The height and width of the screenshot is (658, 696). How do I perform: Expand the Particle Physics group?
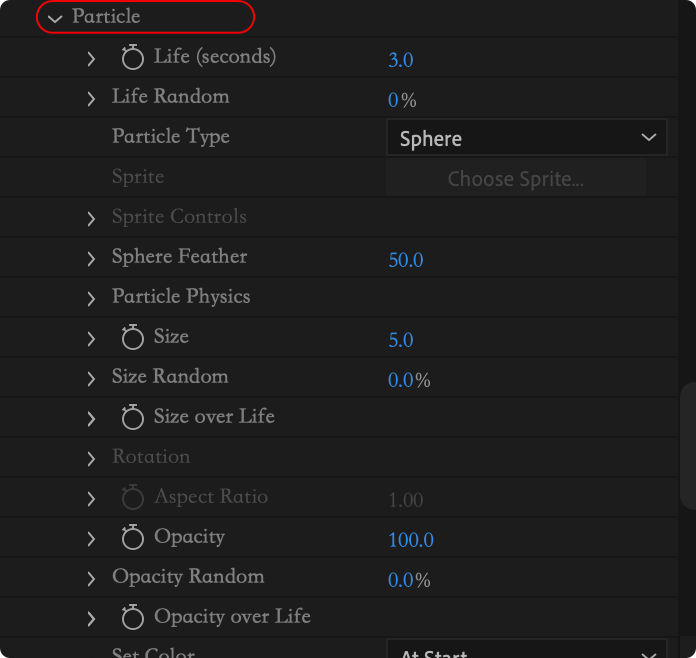tap(91, 299)
